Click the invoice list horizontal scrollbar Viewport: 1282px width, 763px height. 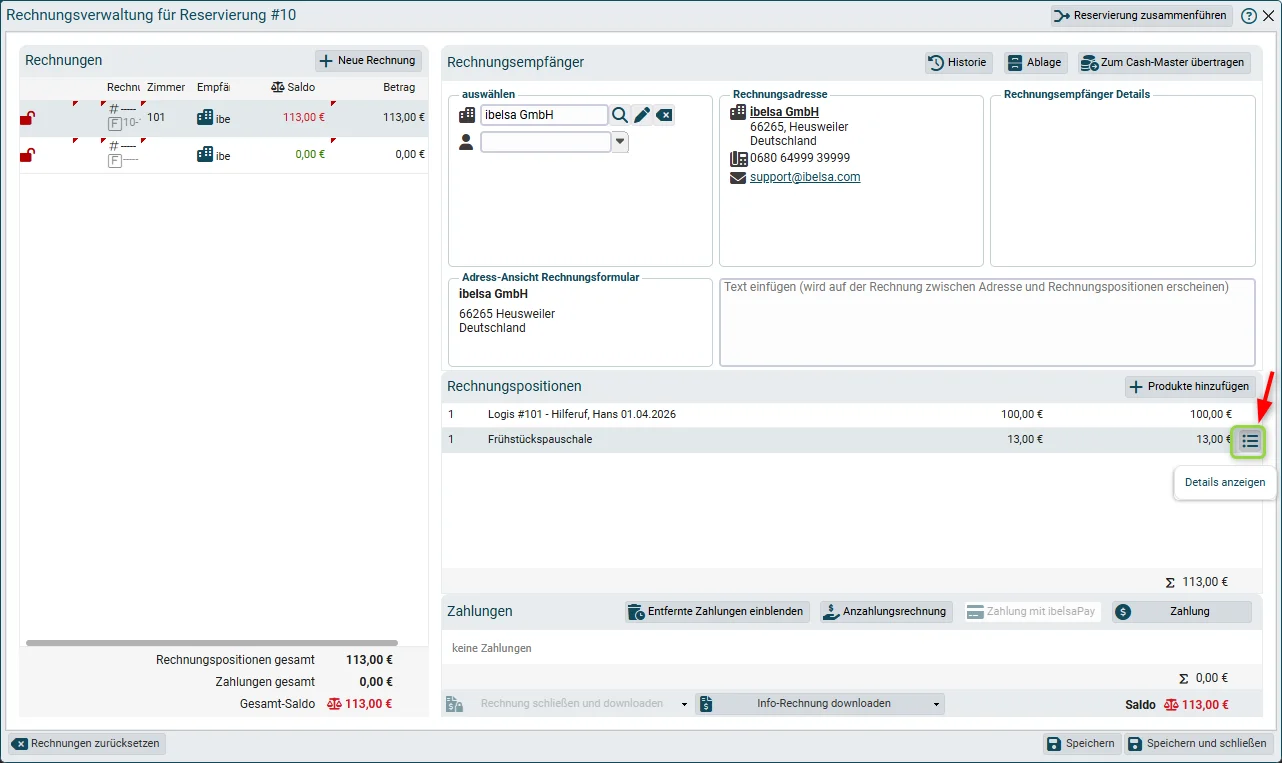212,643
